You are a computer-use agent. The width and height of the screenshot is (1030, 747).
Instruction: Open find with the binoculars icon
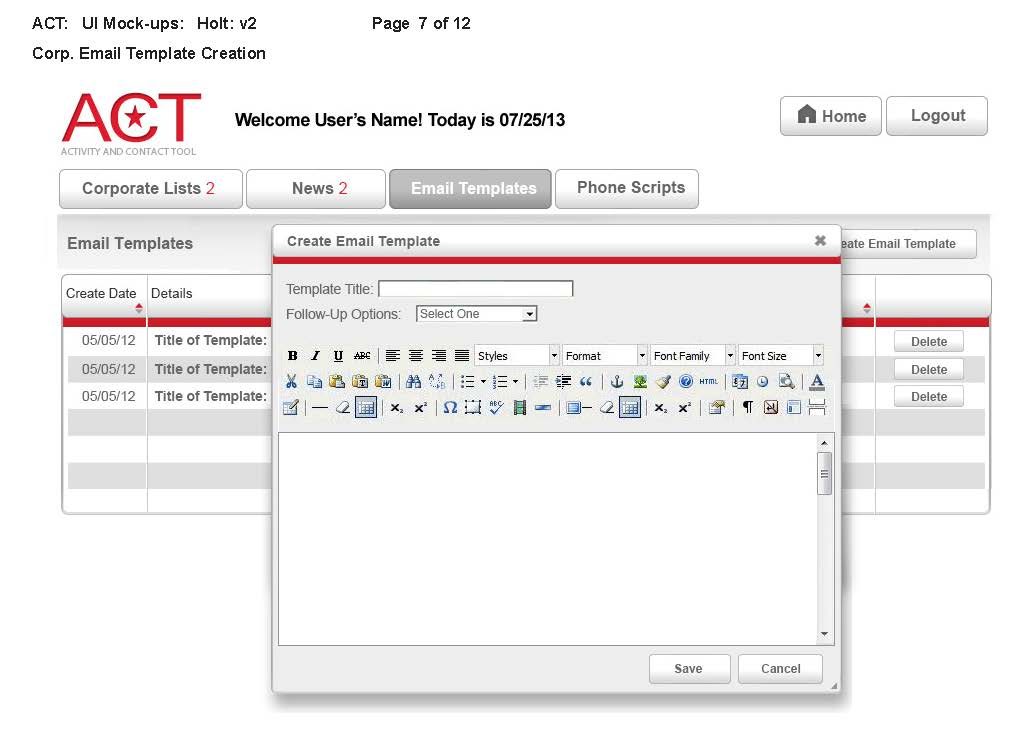click(x=413, y=382)
